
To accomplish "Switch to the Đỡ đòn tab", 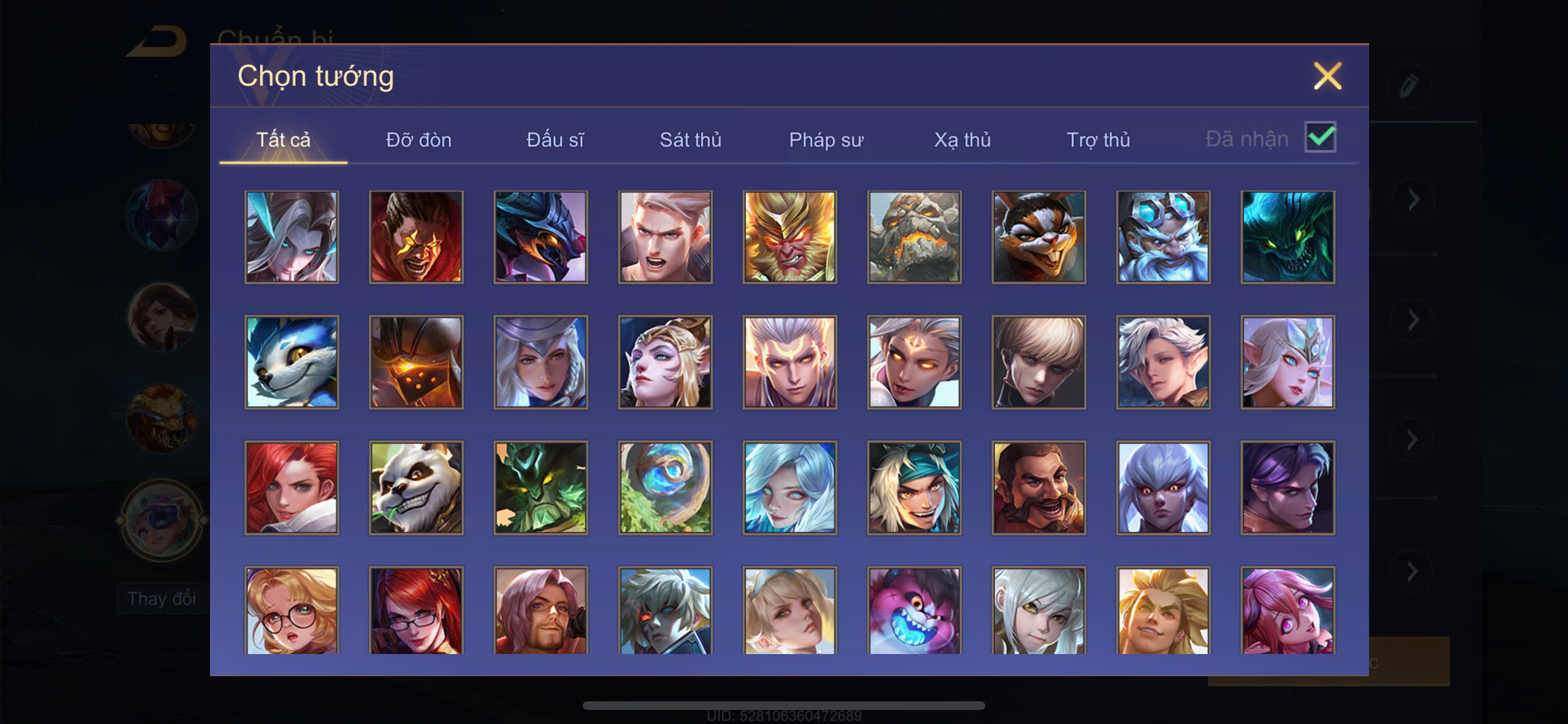I will point(419,140).
